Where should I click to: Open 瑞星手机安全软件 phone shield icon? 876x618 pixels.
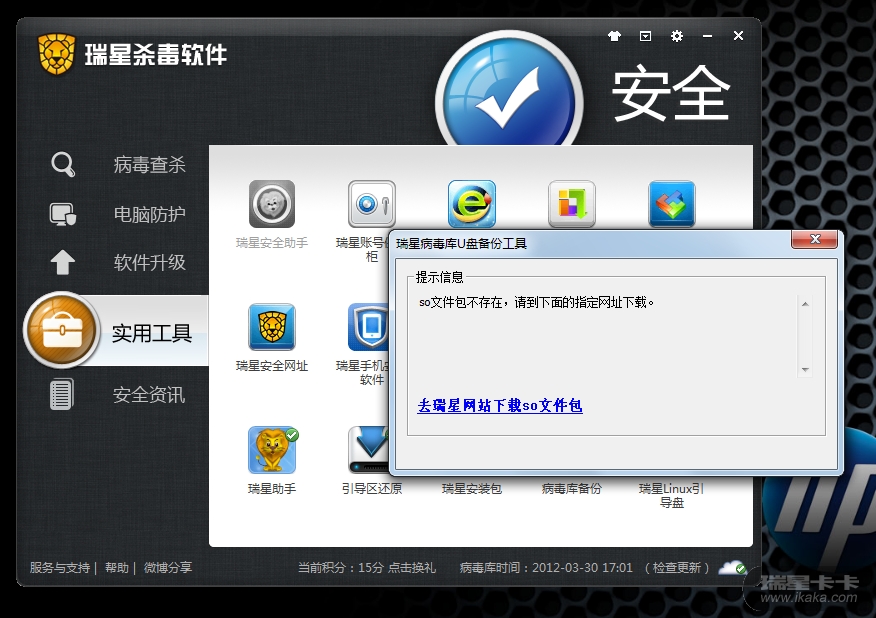368,327
